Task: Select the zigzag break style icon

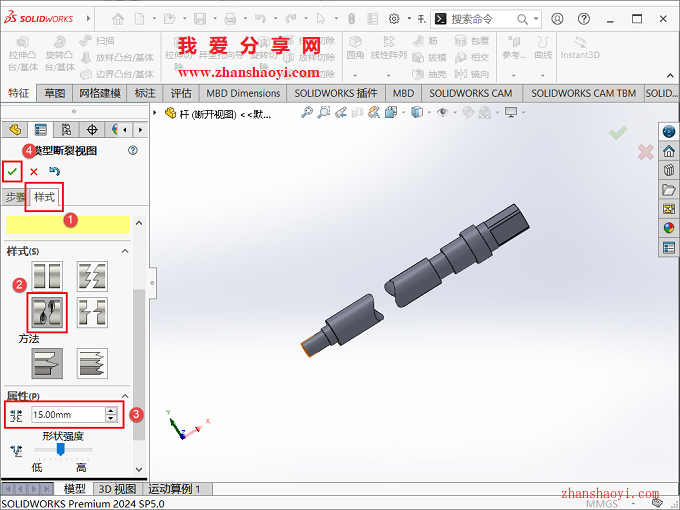Action: coord(92,276)
